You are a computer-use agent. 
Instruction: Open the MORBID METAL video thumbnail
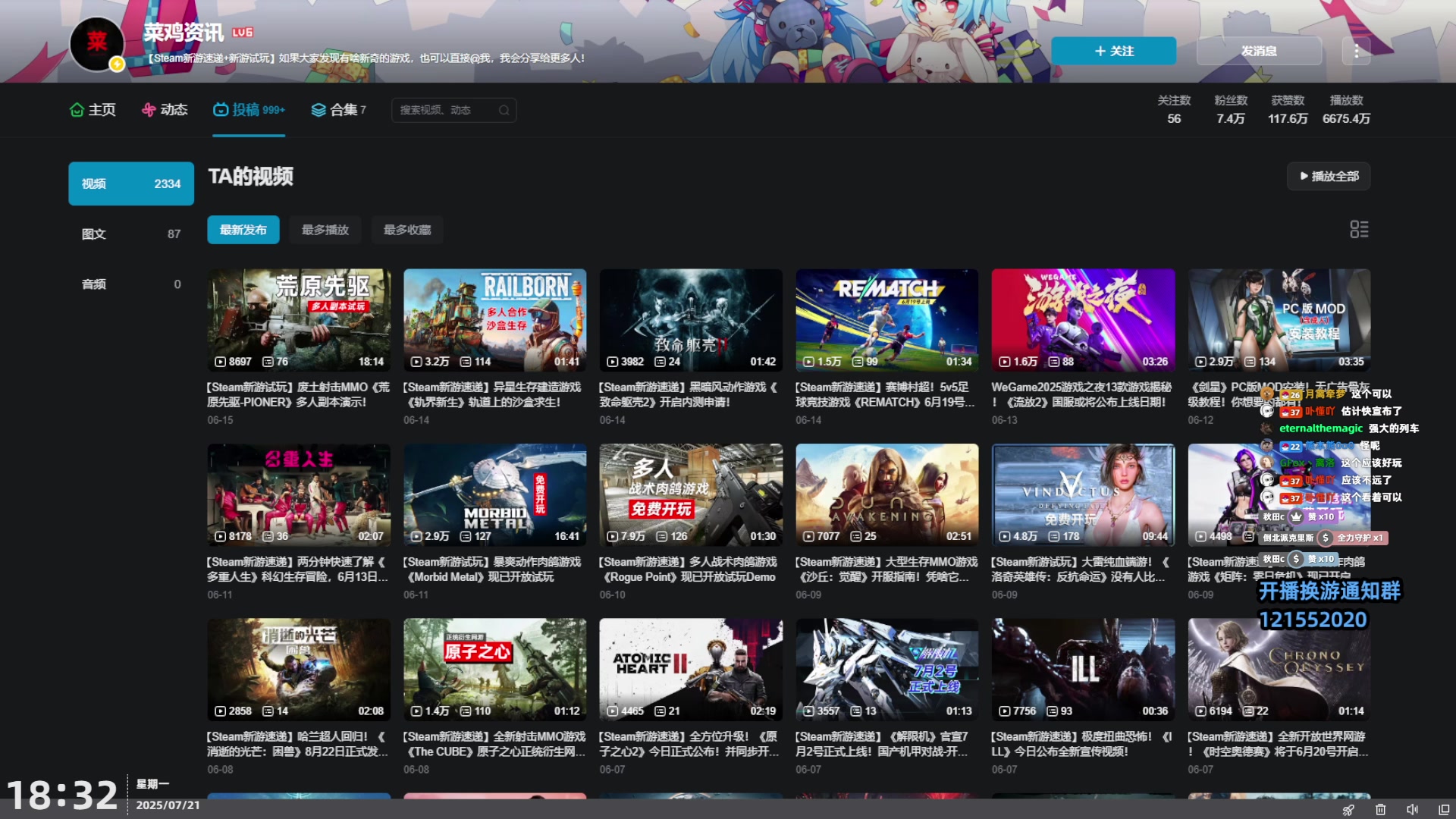[x=494, y=494]
